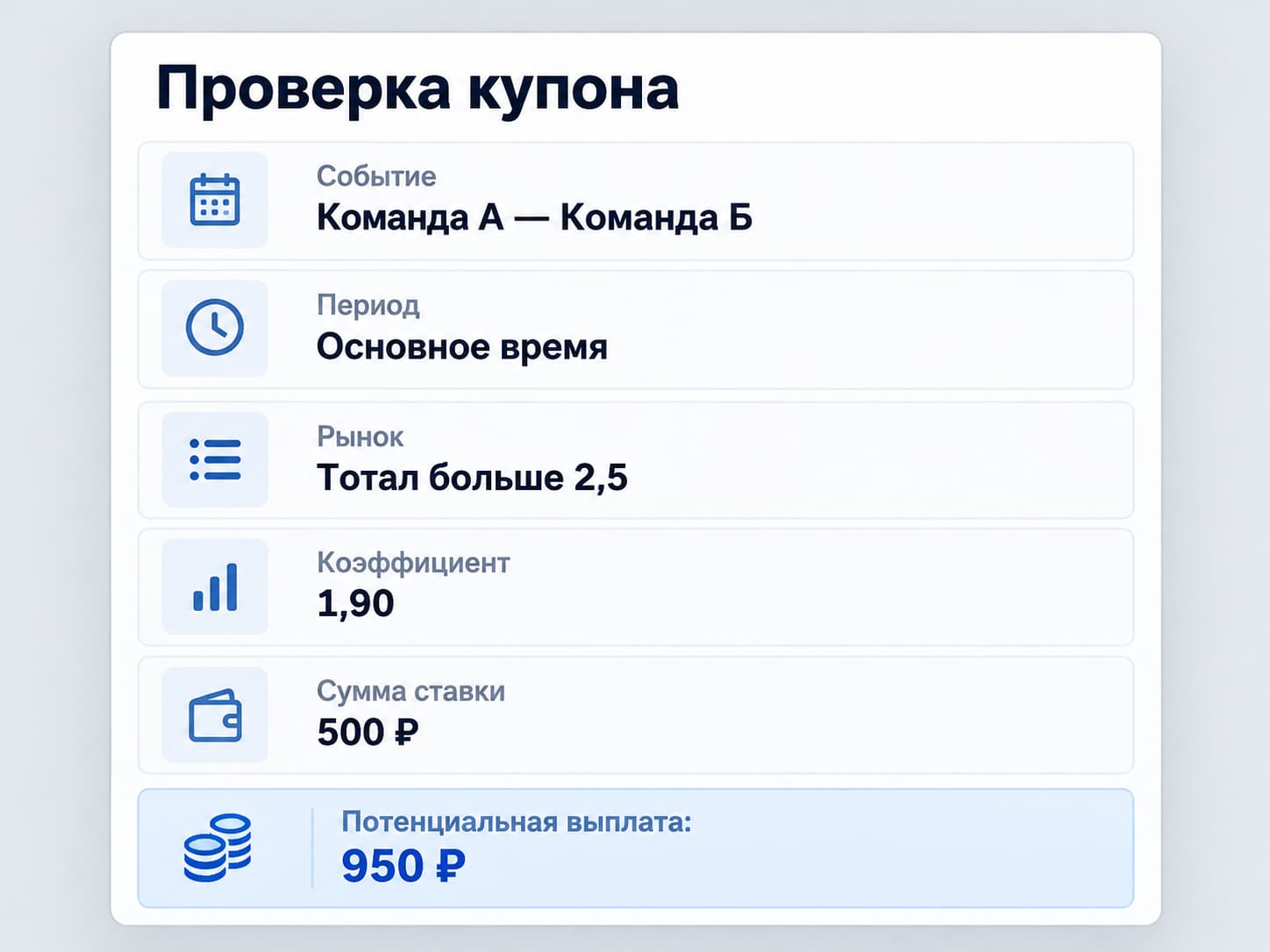This screenshot has width=1270, height=952.
Task: Click the 'Сумма ставки' label
Action: (x=410, y=691)
